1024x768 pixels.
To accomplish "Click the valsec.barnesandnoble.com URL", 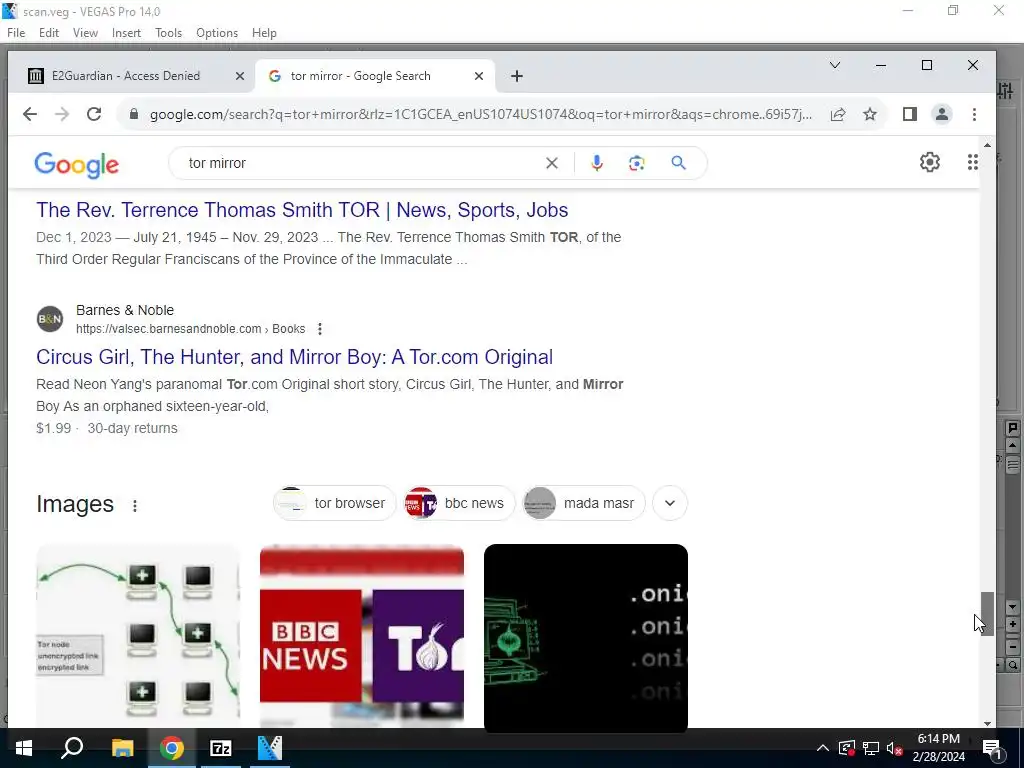I will pyautogui.click(x=191, y=329).
